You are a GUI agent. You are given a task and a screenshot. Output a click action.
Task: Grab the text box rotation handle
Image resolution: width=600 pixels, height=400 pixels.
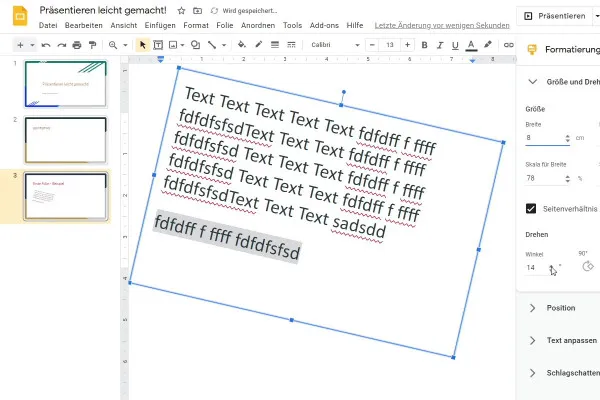[344, 92]
